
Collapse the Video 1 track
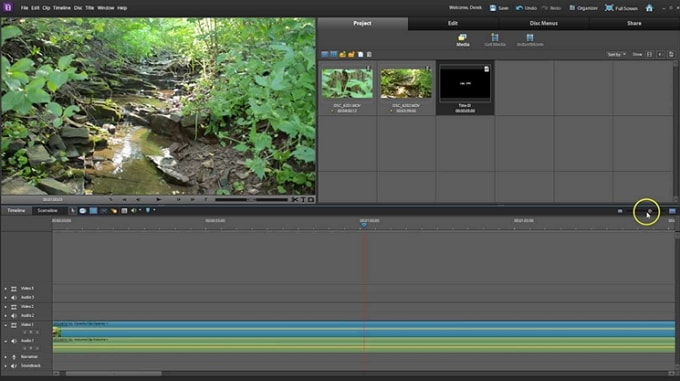pos(6,325)
